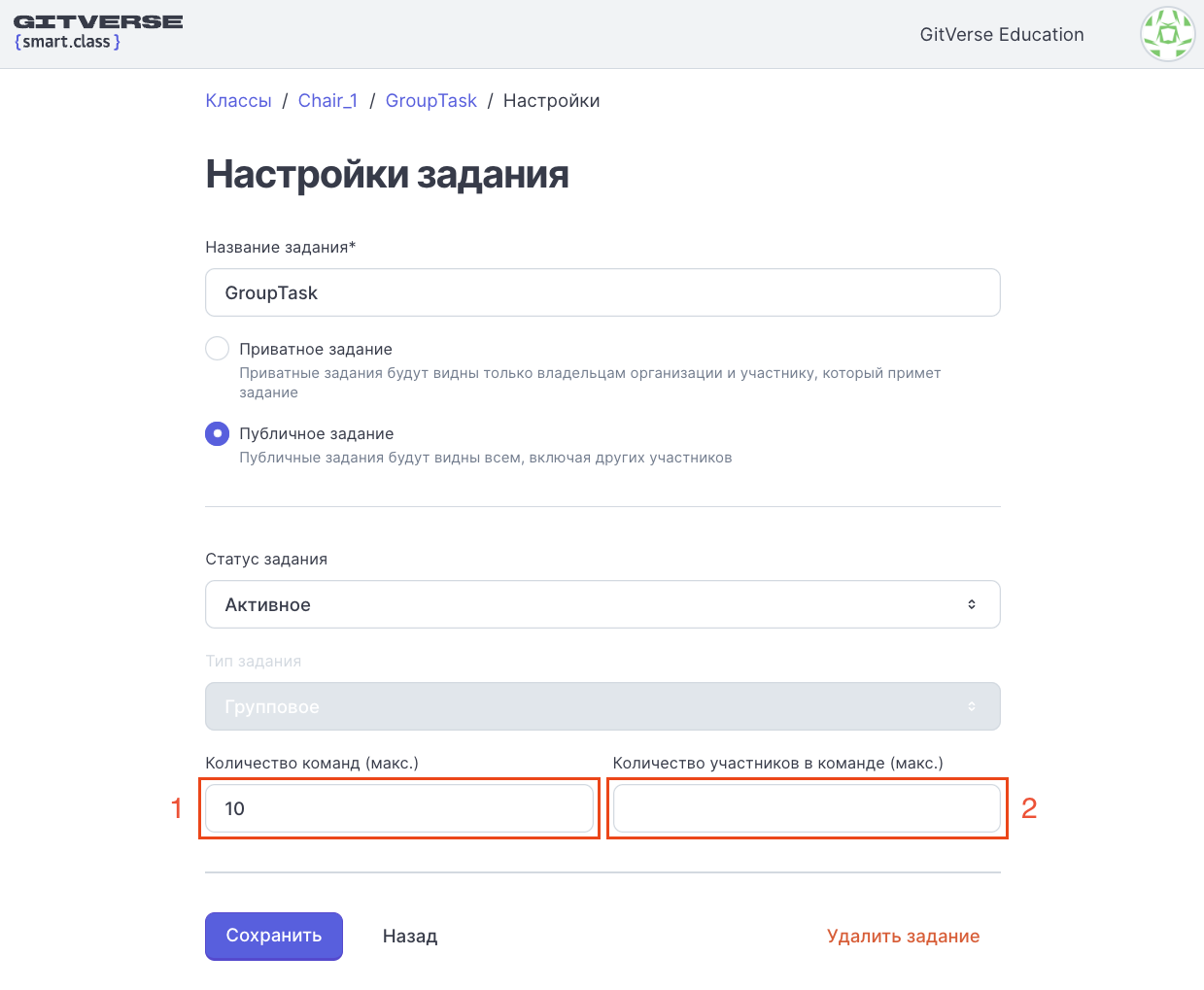1204x990 pixels.
Task: Open the green user avatar icon
Action: click(x=1167, y=34)
